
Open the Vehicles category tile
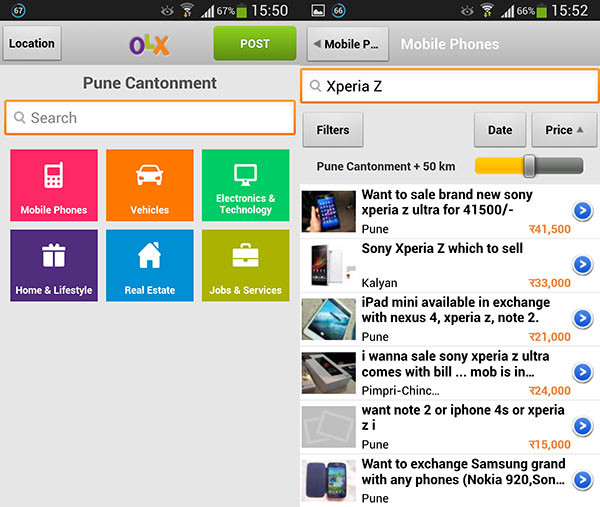150,185
